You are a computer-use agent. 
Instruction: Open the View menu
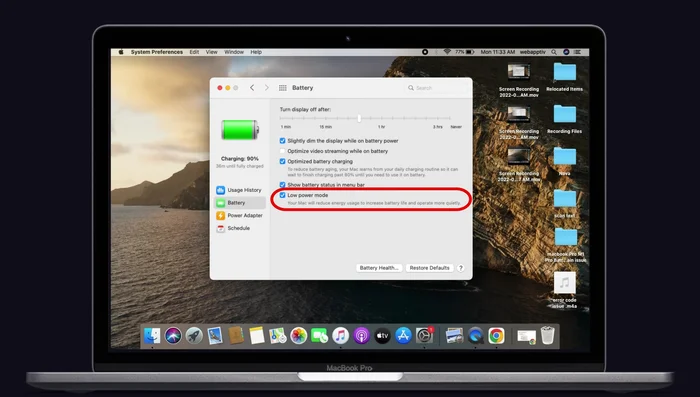[x=212, y=52]
